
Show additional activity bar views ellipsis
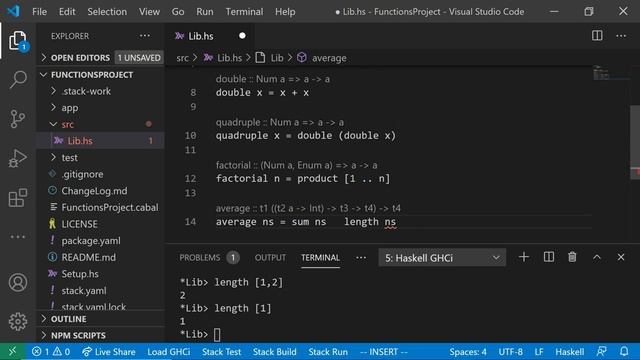coord(18,237)
